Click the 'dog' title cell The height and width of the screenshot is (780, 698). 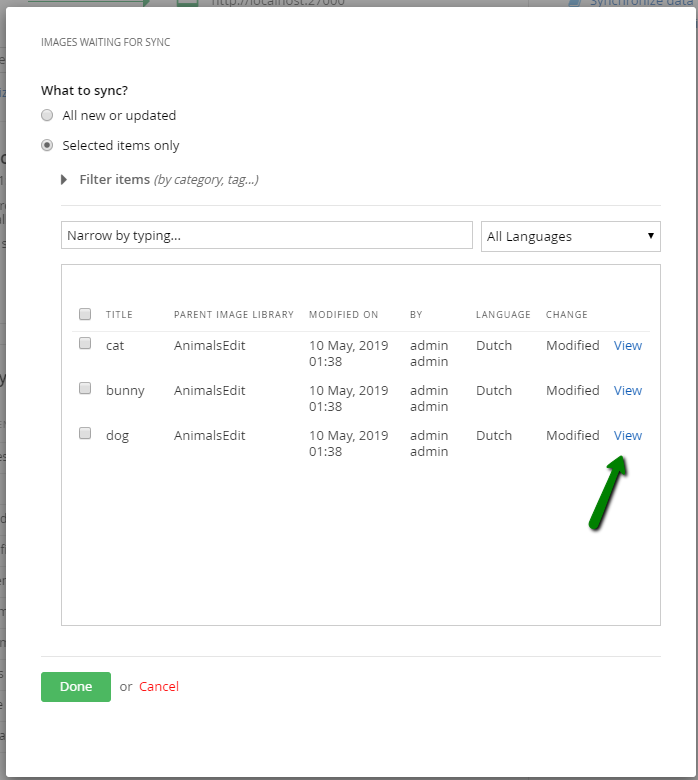[x=117, y=436]
